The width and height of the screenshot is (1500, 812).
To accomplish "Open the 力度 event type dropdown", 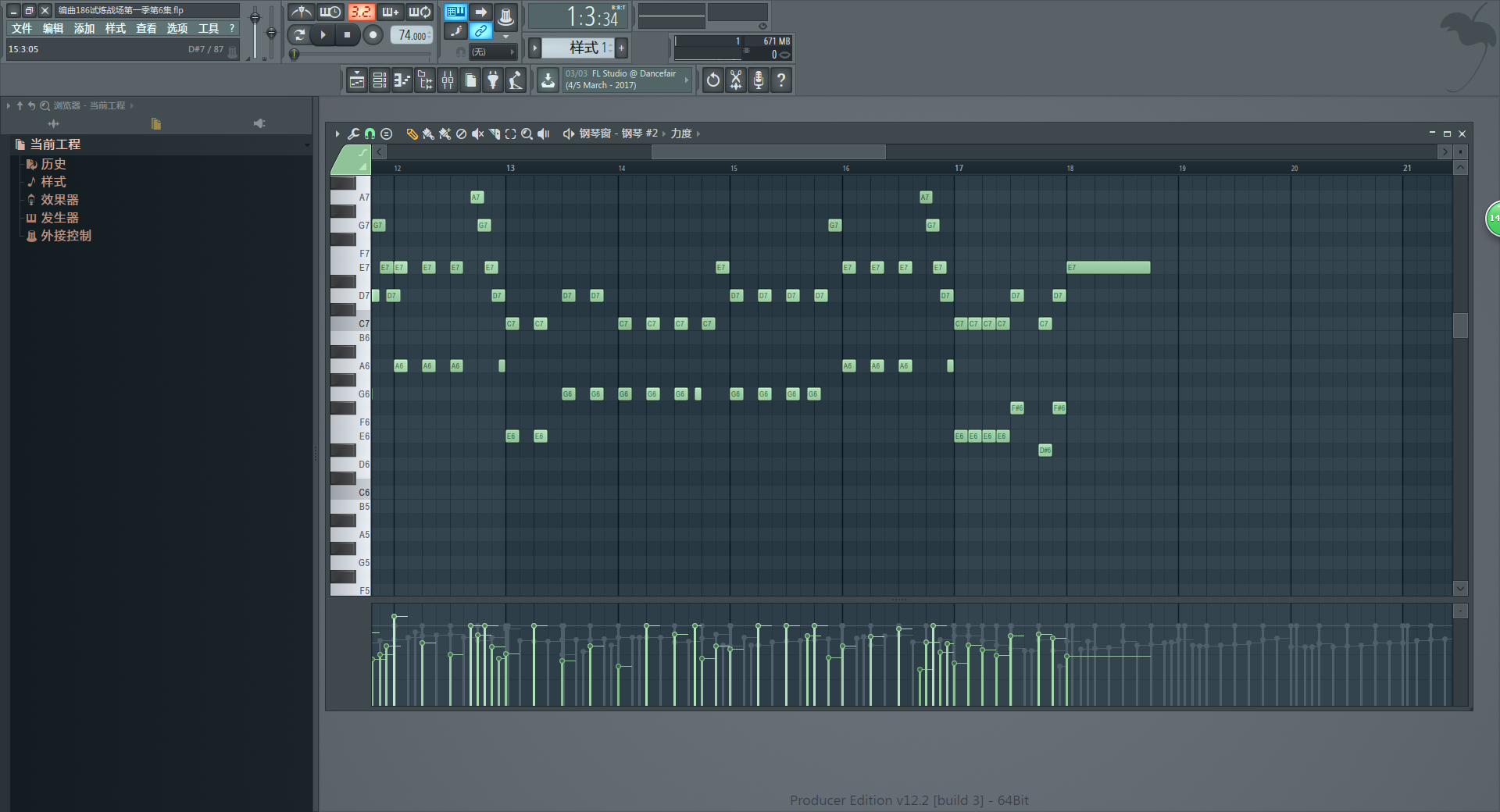I will [681, 134].
